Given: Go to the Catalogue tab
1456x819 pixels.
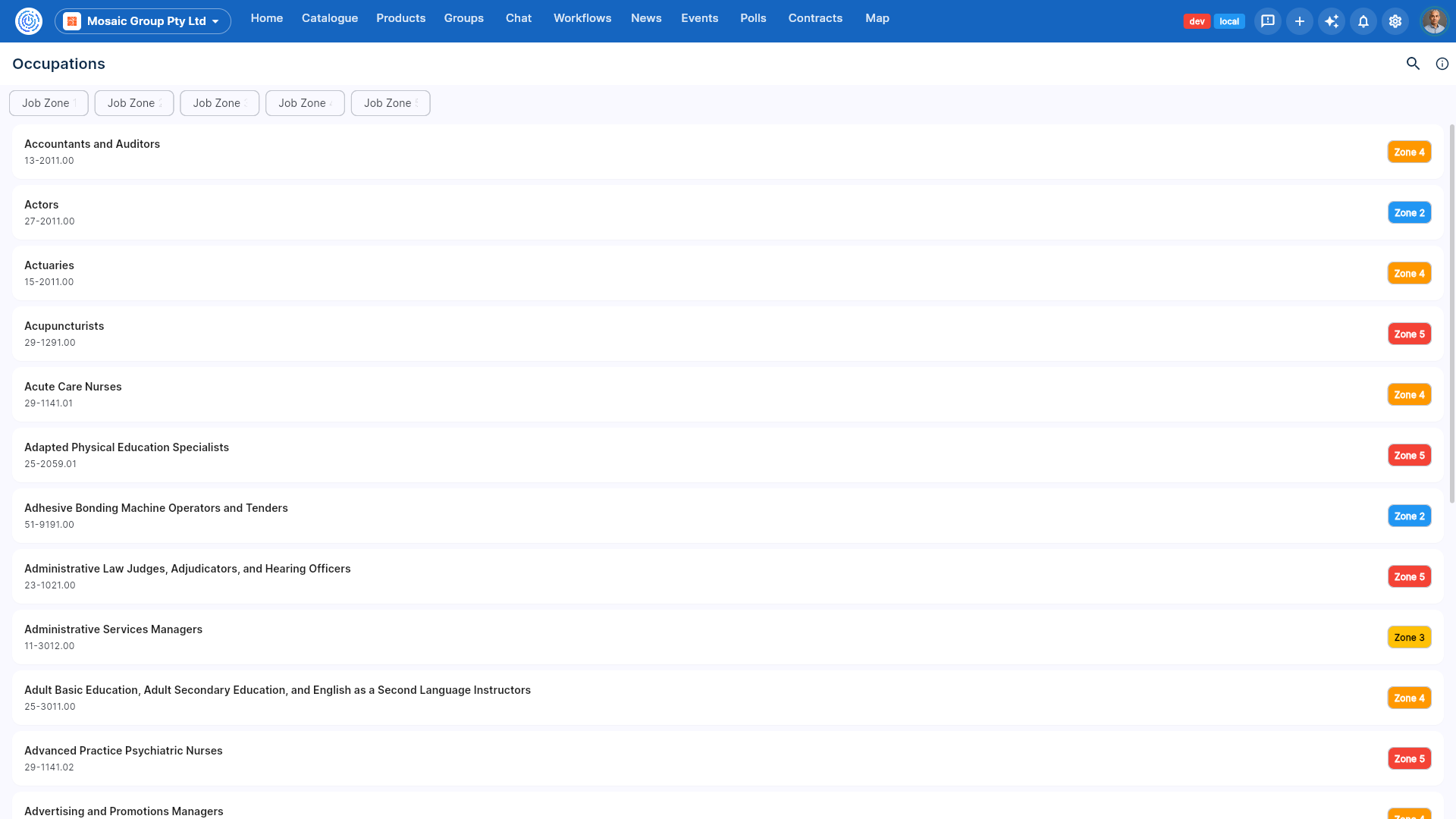Looking at the screenshot, I should 330,18.
